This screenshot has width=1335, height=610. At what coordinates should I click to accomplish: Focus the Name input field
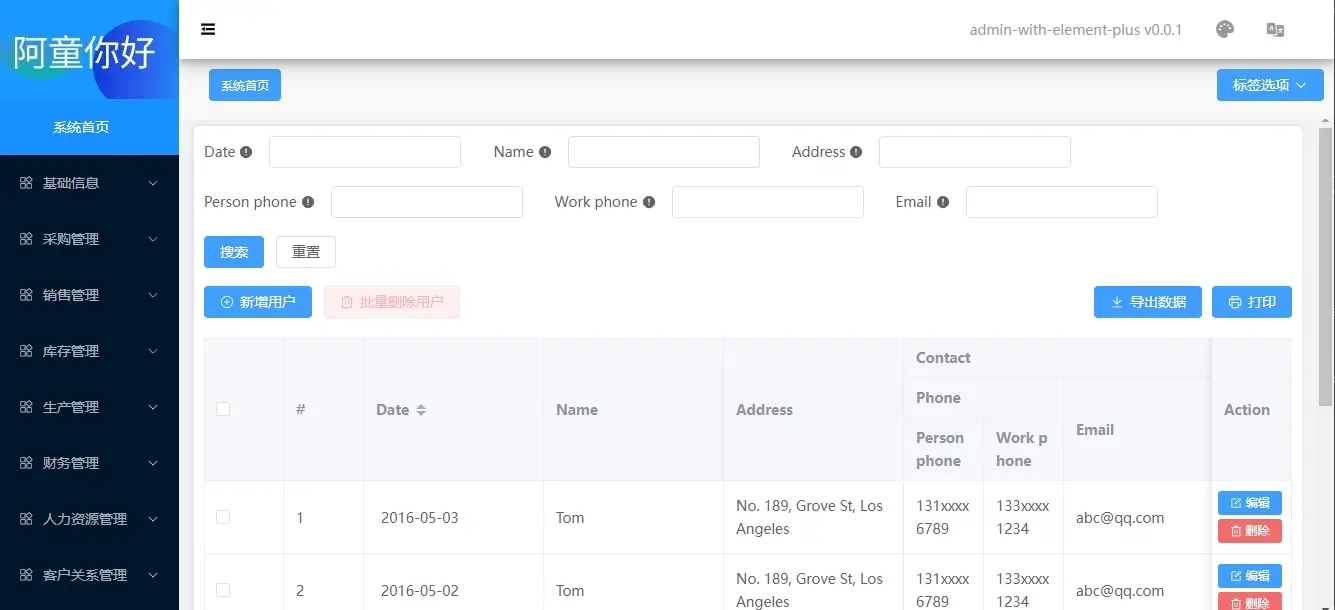(x=663, y=152)
